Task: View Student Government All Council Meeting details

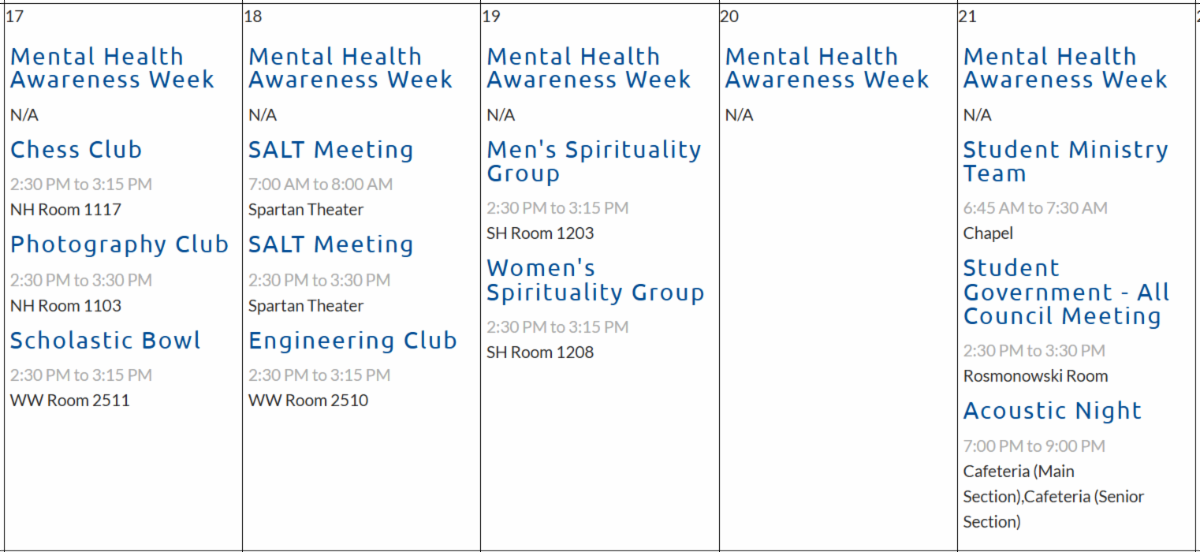Action: pos(1066,293)
